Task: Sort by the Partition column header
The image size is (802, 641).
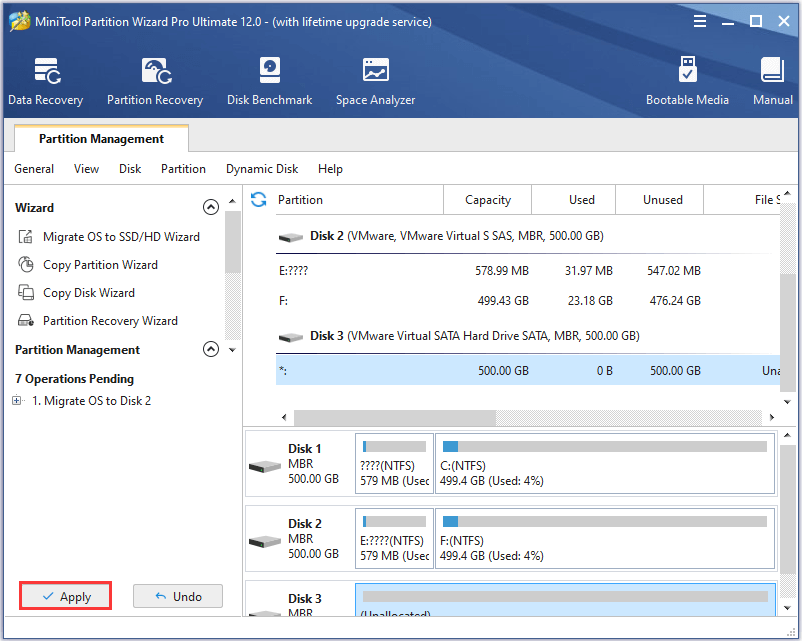Action: [358, 200]
